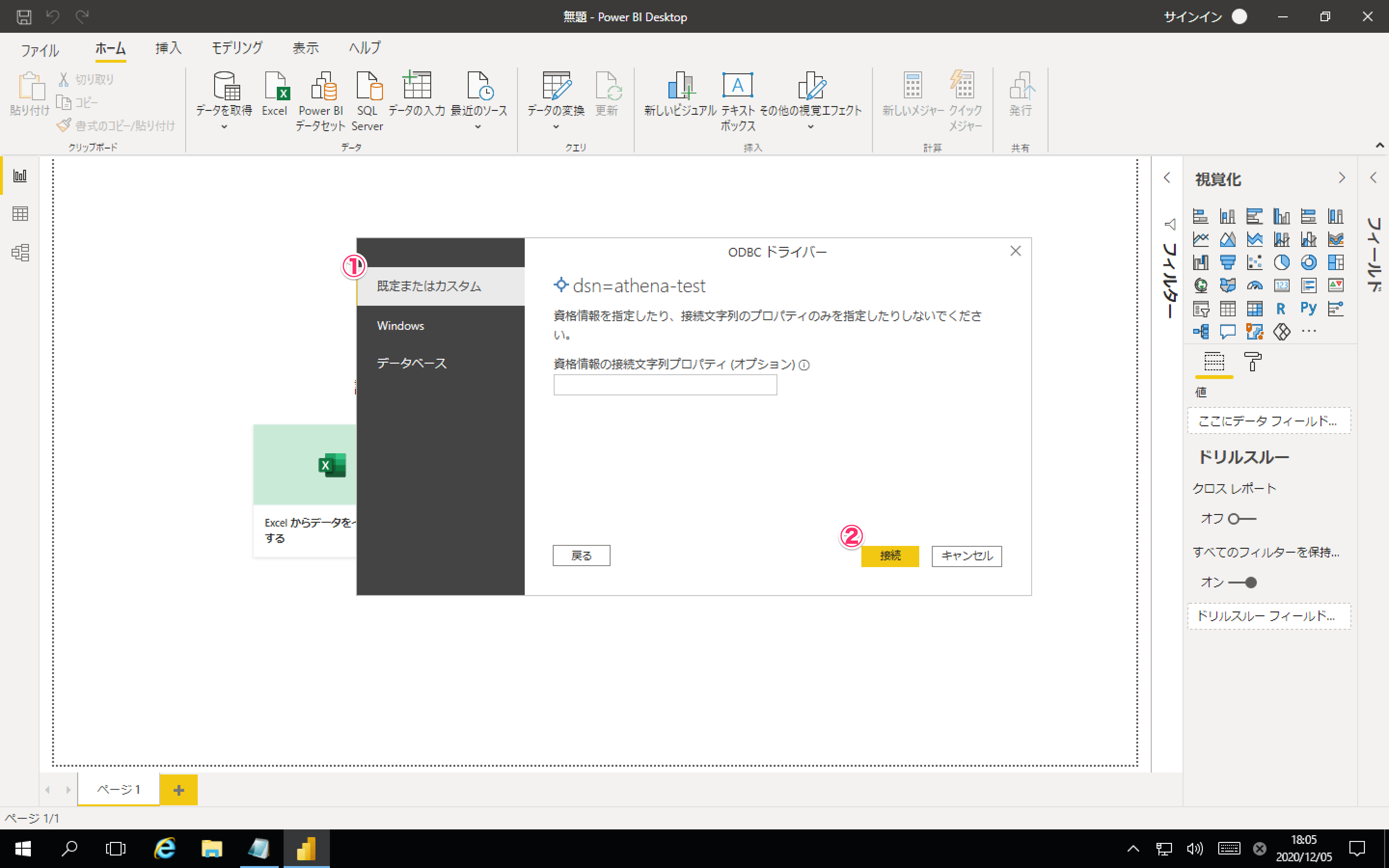Open the Format paint roller tab
Screen dimensions: 1389x868
[x=1253, y=362]
